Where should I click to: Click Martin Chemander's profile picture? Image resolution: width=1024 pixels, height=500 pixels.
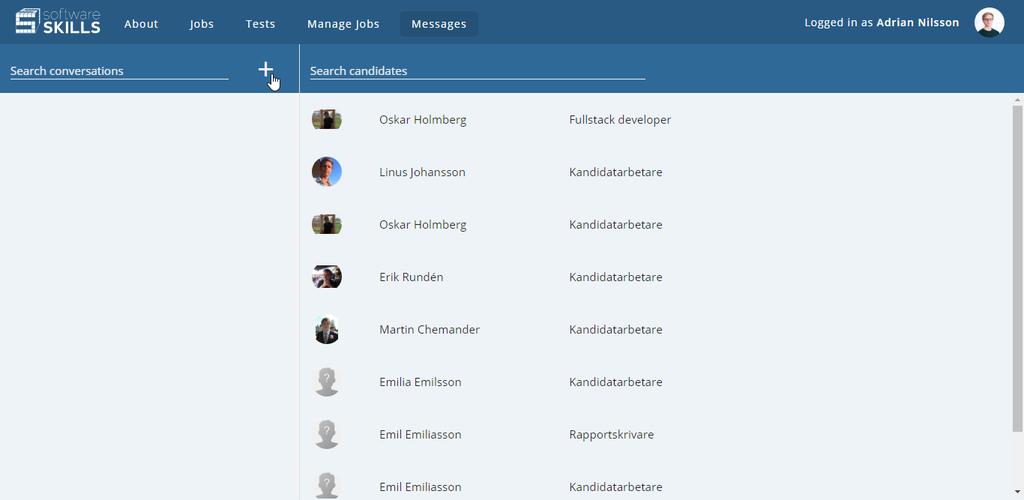[x=327, y=329]
